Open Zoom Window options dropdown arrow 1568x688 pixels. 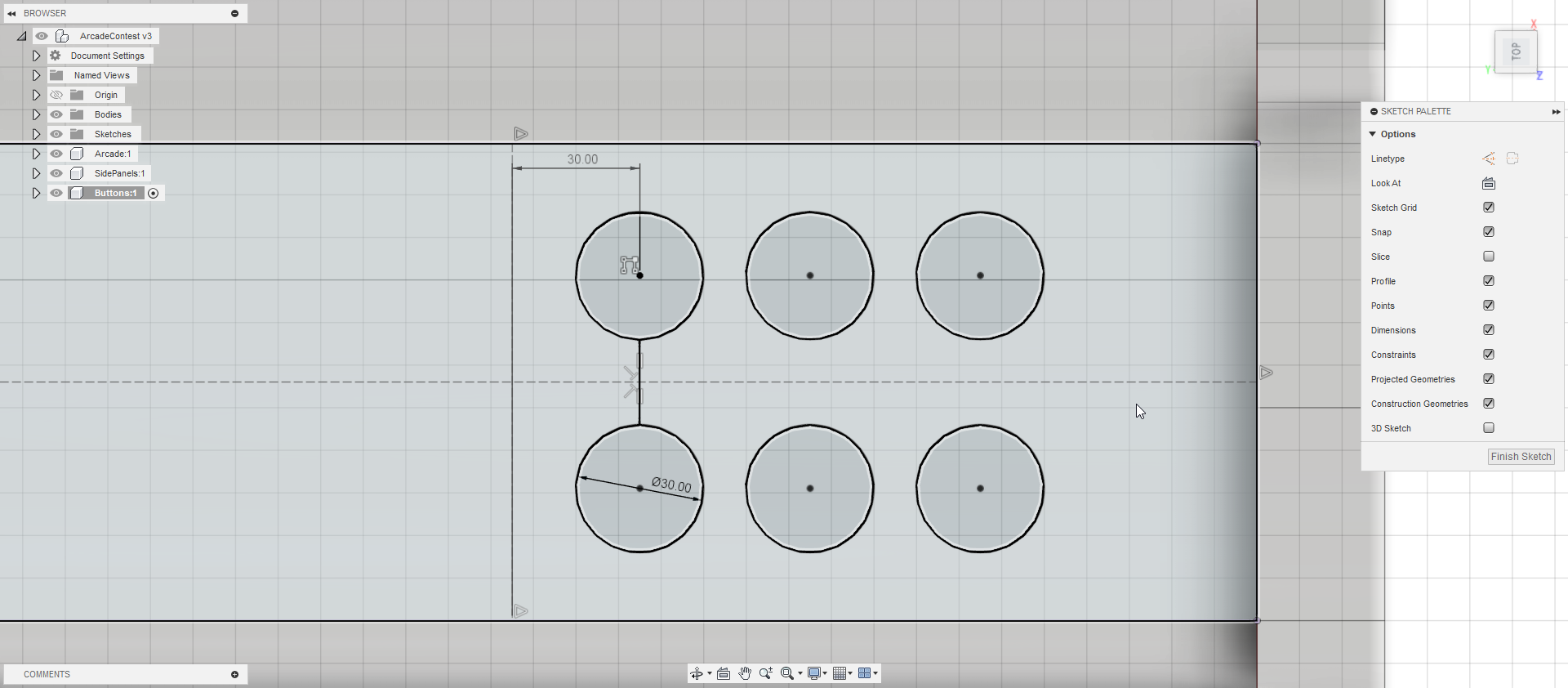(800, 674)
